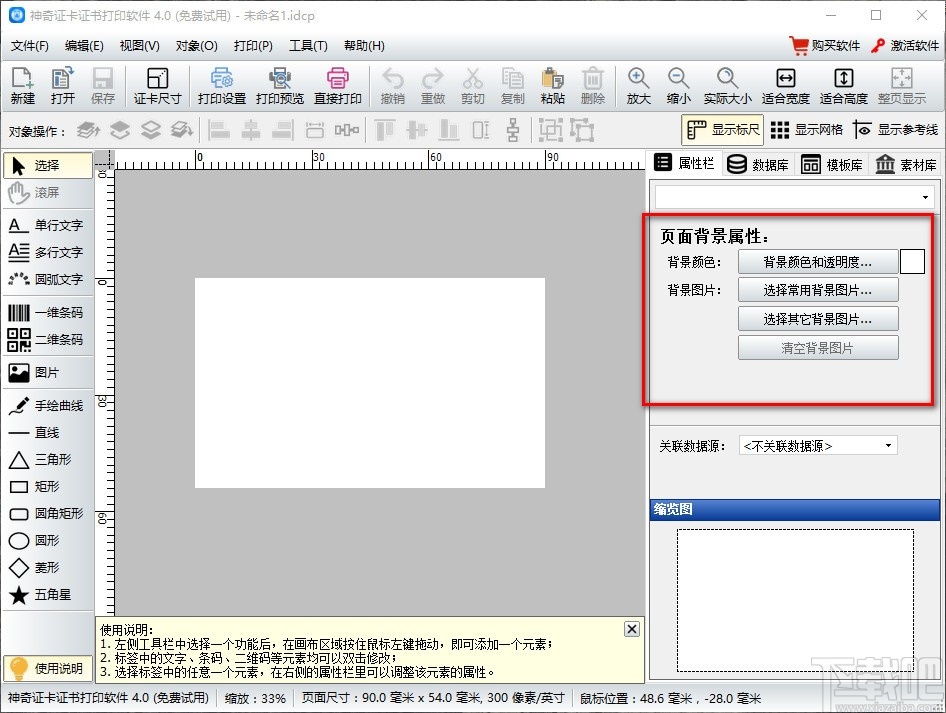This screenshot has width=946, height=713.
Task: Open the 文件(F) menu
Action: click(x=30, y=46)
